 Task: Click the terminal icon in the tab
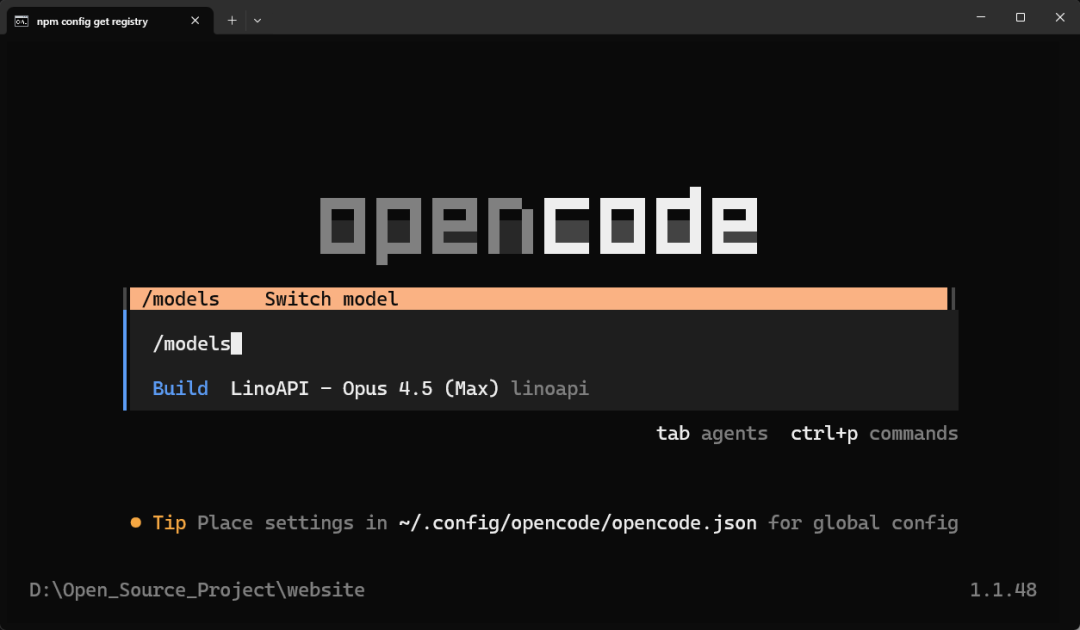(x=21, y=21)
